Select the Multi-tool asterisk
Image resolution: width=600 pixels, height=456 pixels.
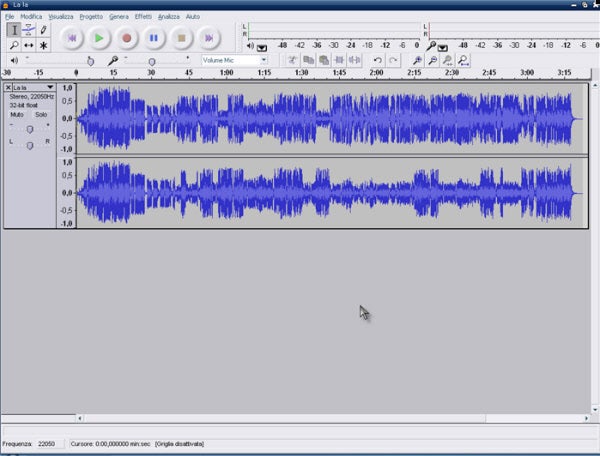tap(43, 45)
